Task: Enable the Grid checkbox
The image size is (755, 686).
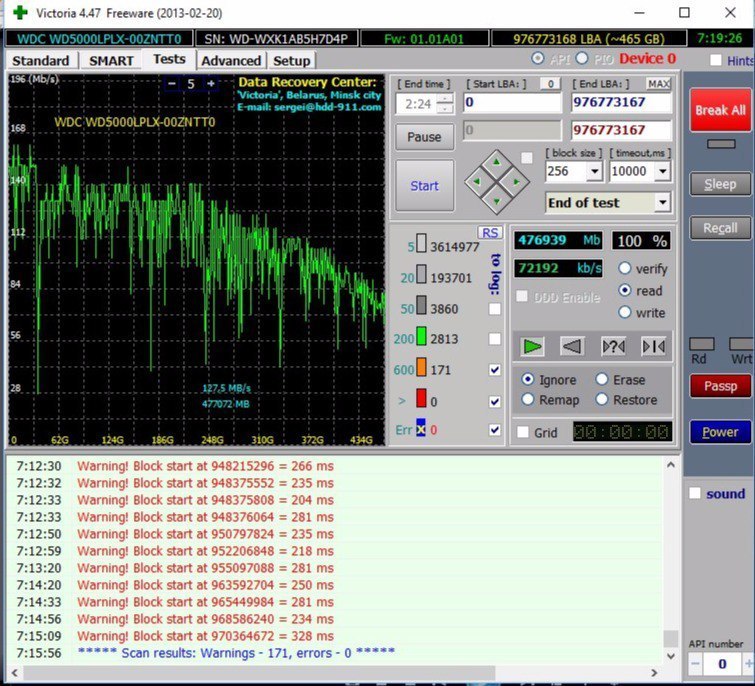Action: (x=523, y=432)
